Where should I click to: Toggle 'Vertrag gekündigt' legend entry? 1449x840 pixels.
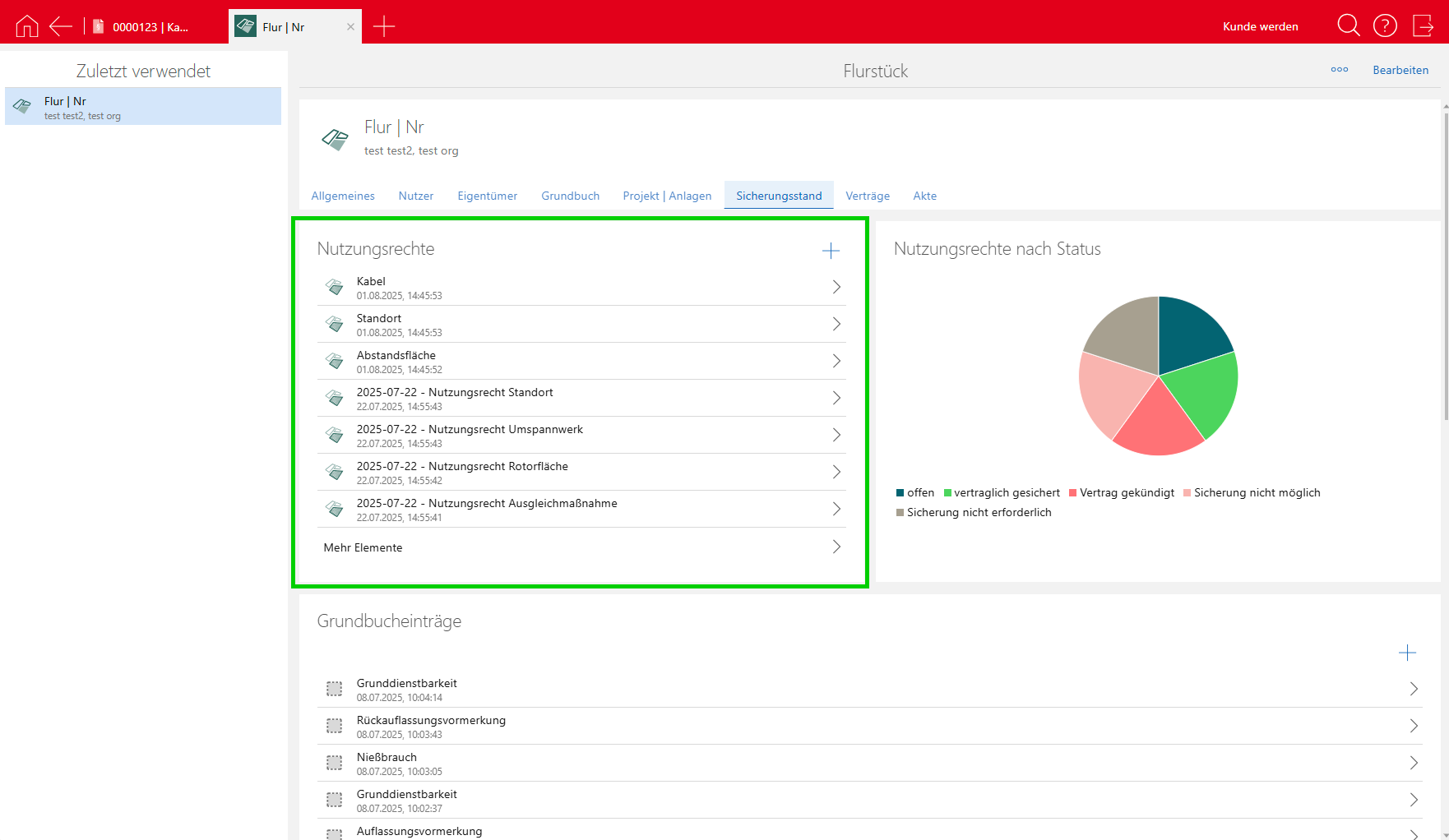(1122, 493)
